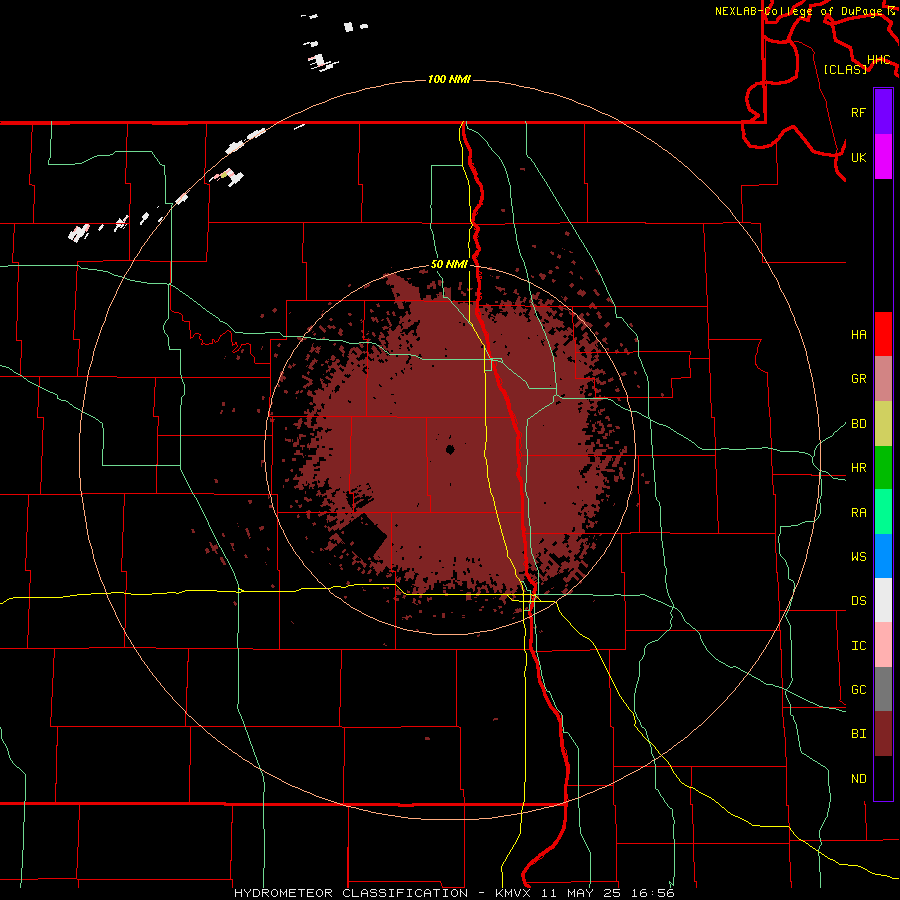Select the white DS legend swatch
The width and height of the screenshot is (900, 900).
coord(883,600)
